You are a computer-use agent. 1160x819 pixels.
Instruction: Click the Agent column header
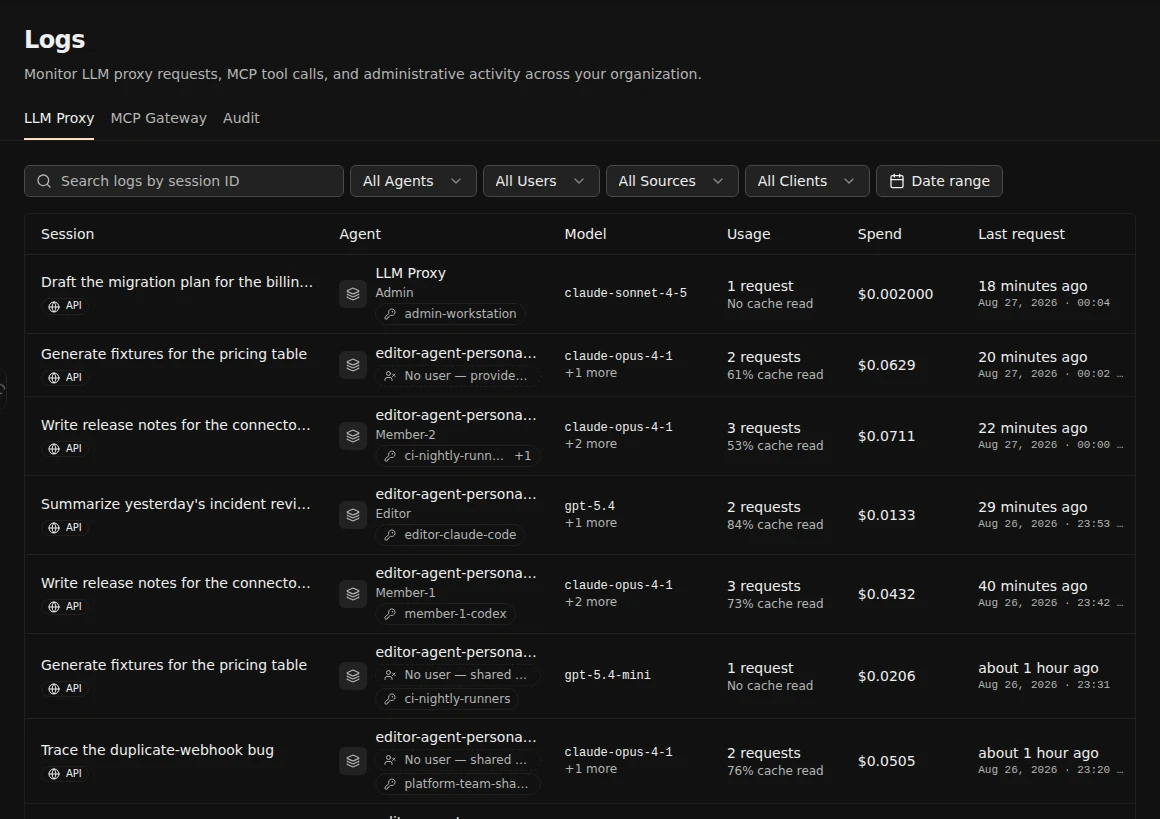click(360, 235)
